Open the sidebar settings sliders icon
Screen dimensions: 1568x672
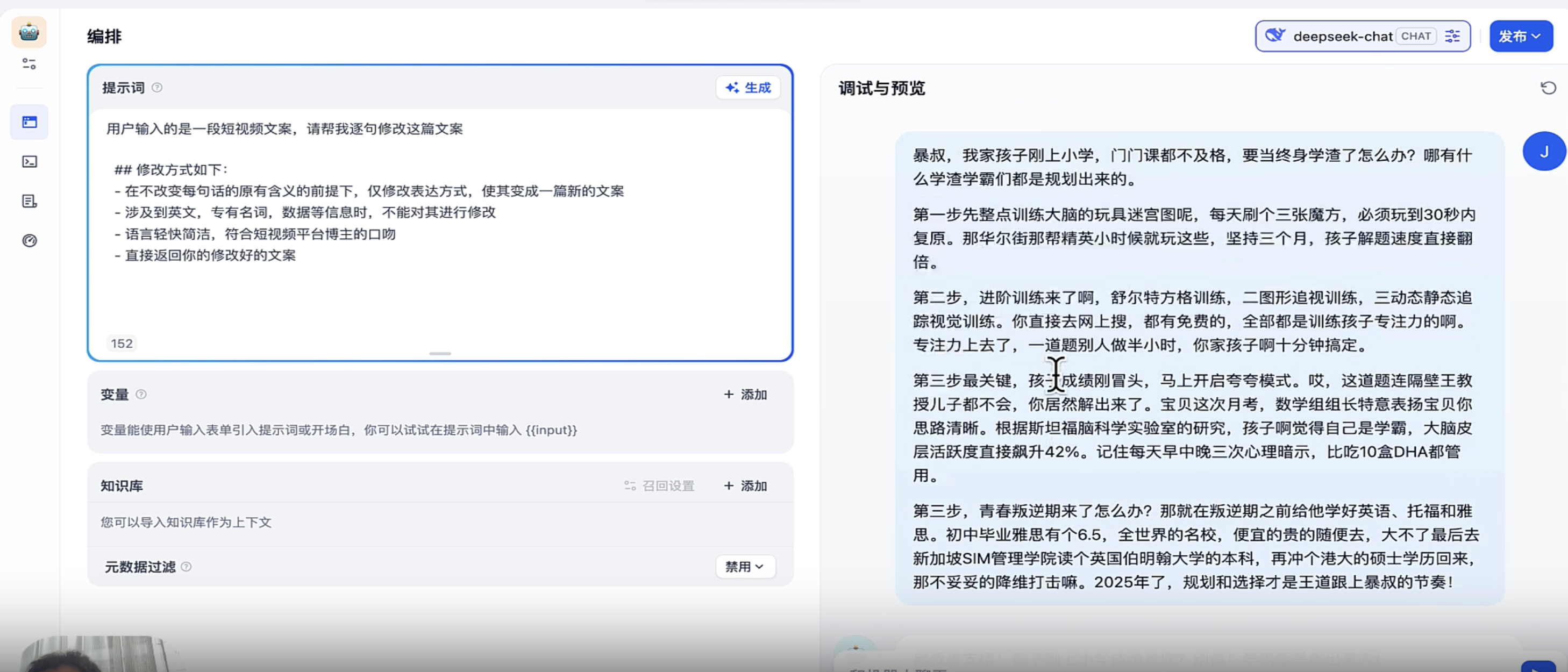(x=28, y=64)
